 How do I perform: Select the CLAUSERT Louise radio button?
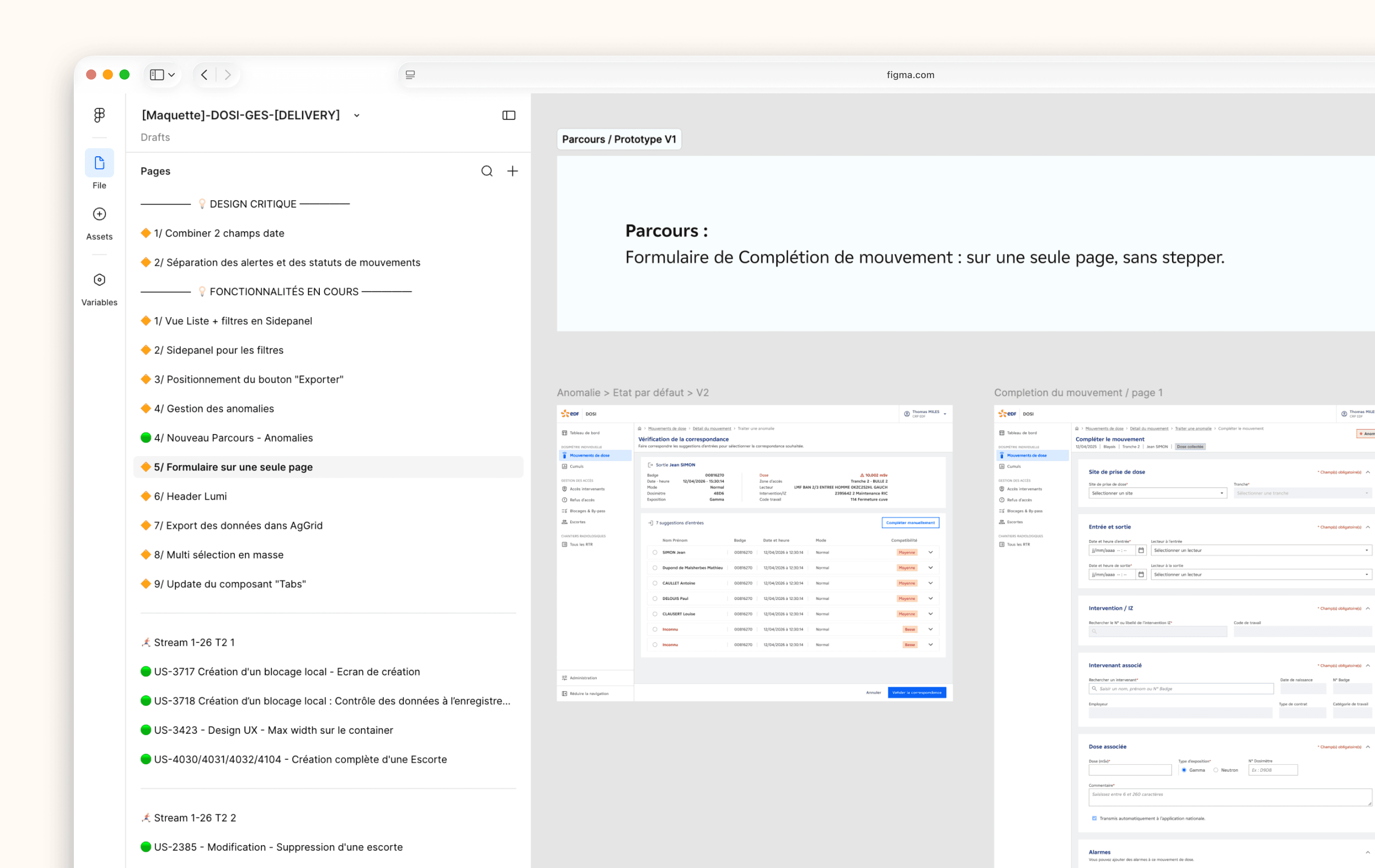click(x=655, y=614)
